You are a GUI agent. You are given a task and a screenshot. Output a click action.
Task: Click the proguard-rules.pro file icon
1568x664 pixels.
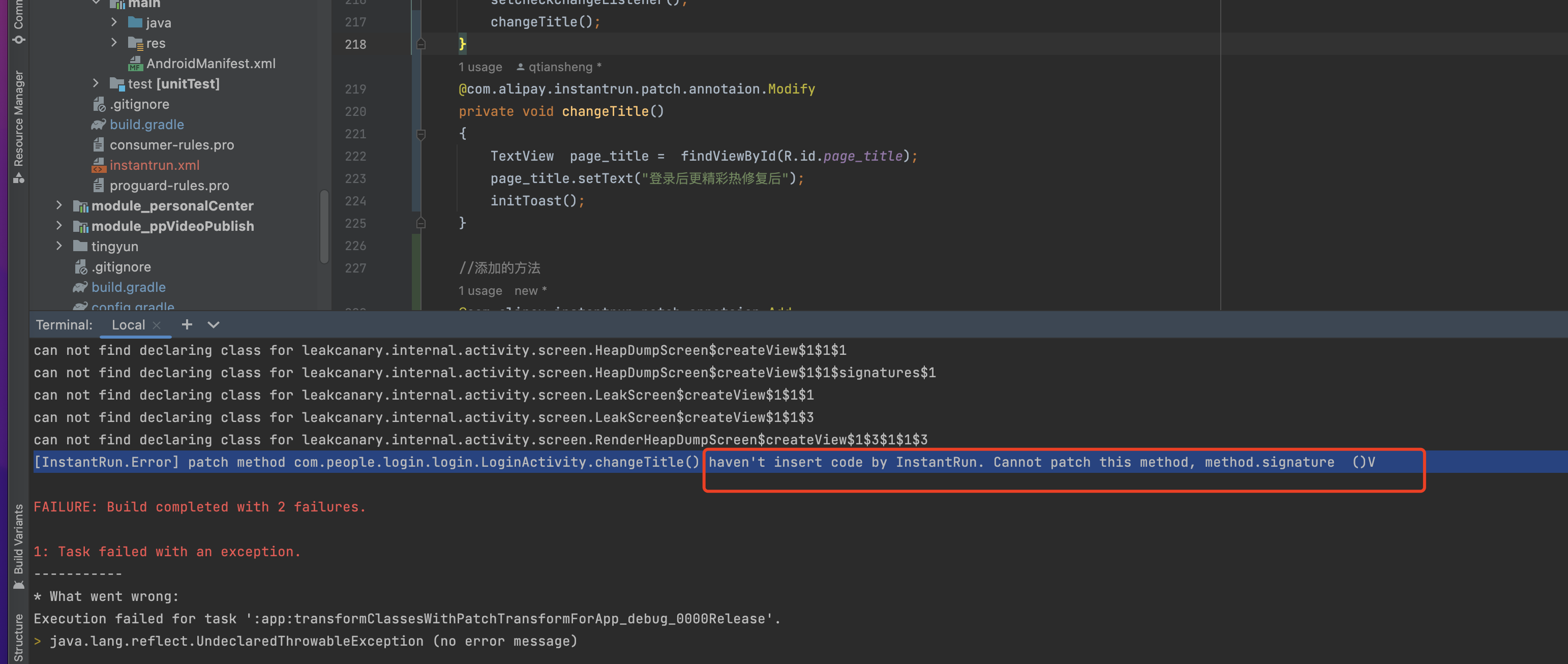pos(99,185)
